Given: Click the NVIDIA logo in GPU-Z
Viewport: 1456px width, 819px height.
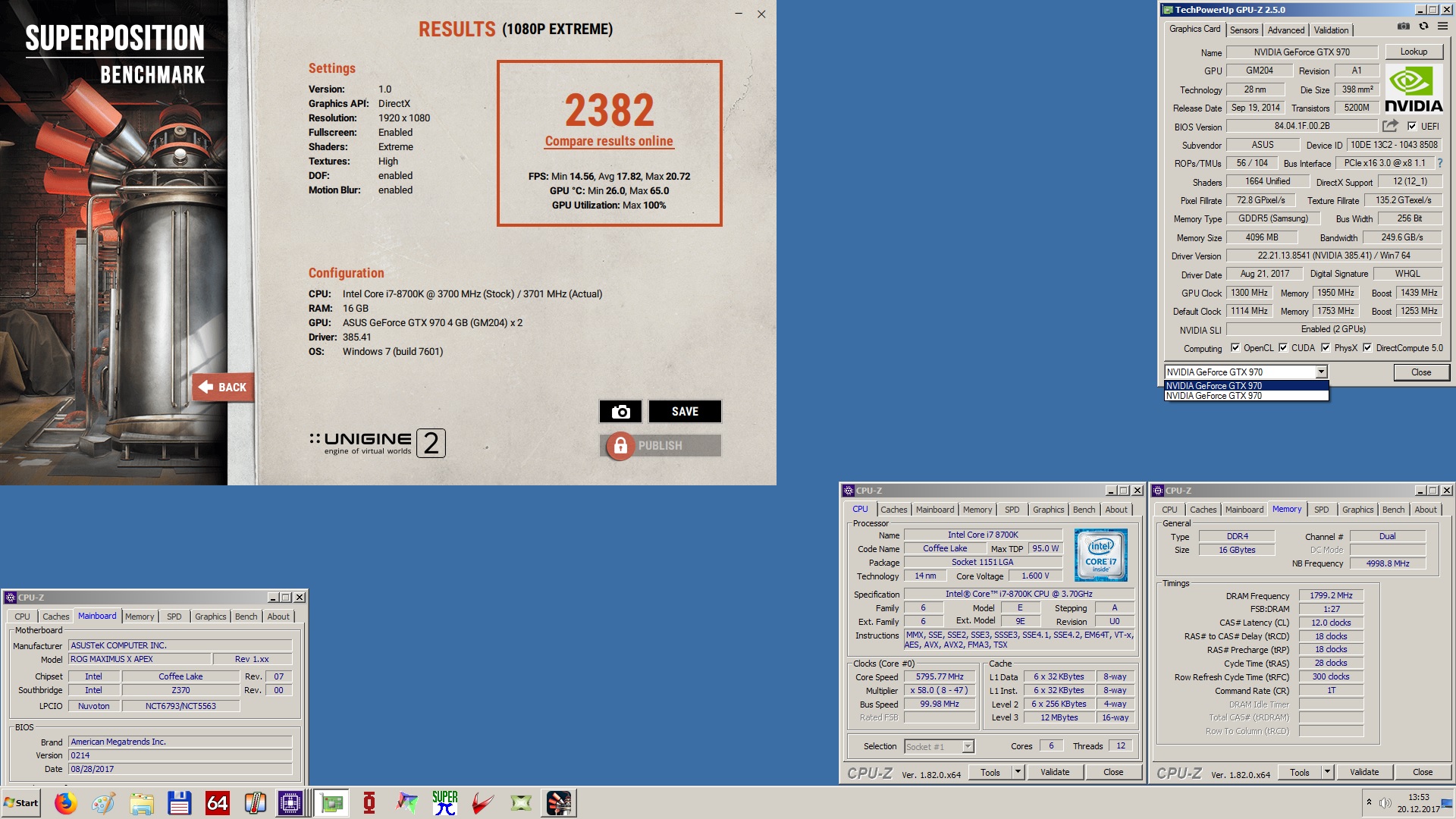Looking at the screenshot, I should pyautogui.click(x=1414, y=89).
